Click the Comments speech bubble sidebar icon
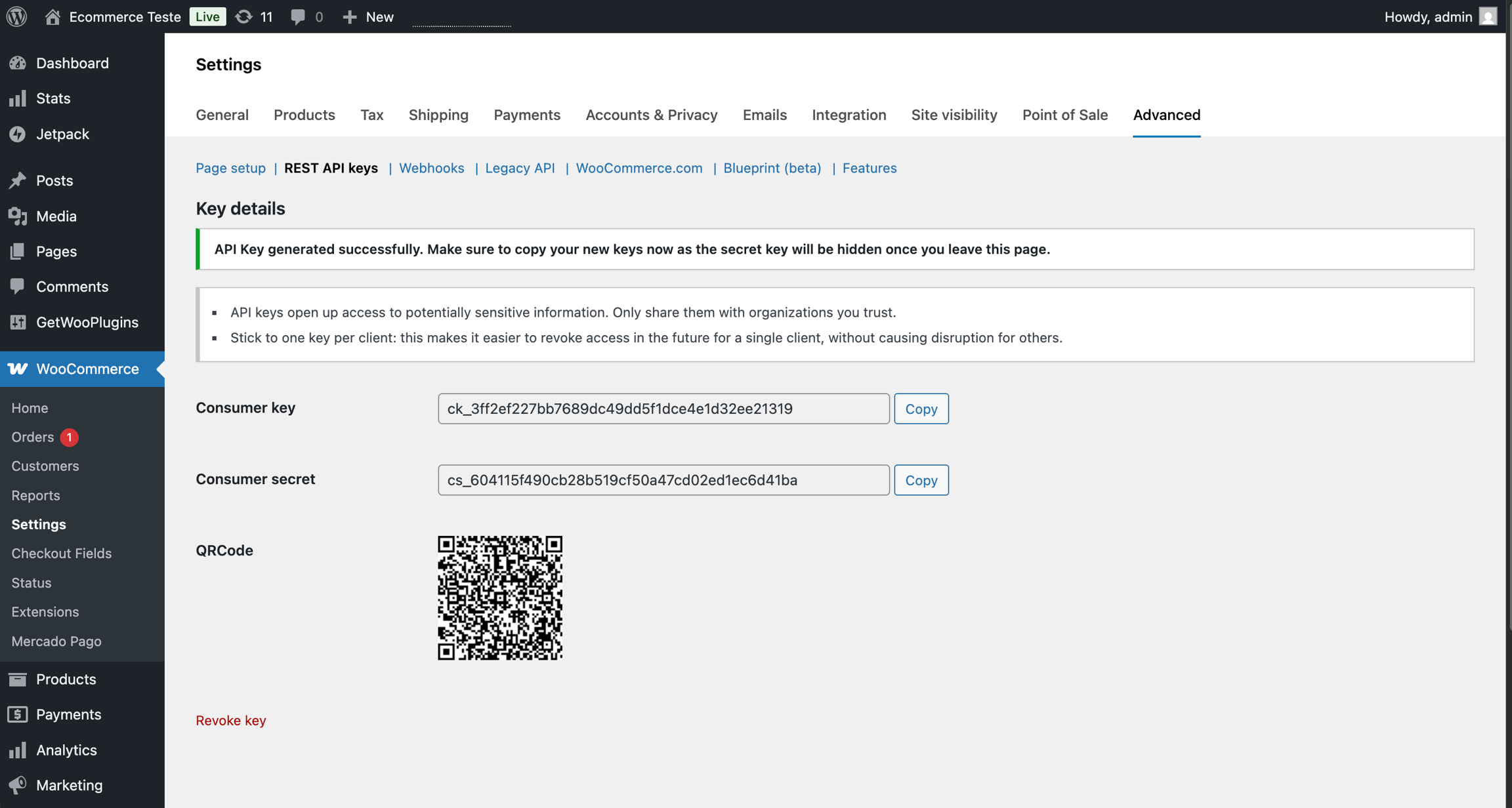This screenshot has height=808, width=1512. point(18,287)
